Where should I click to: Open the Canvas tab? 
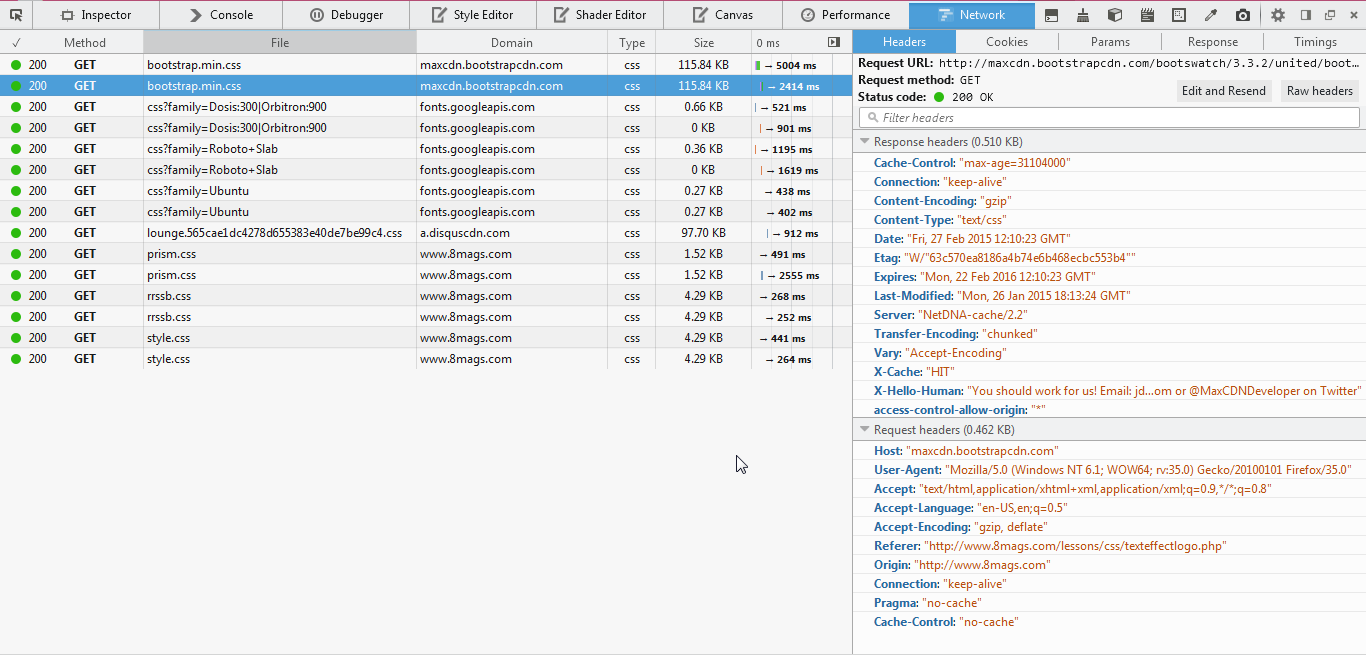[x=724, y=15]
